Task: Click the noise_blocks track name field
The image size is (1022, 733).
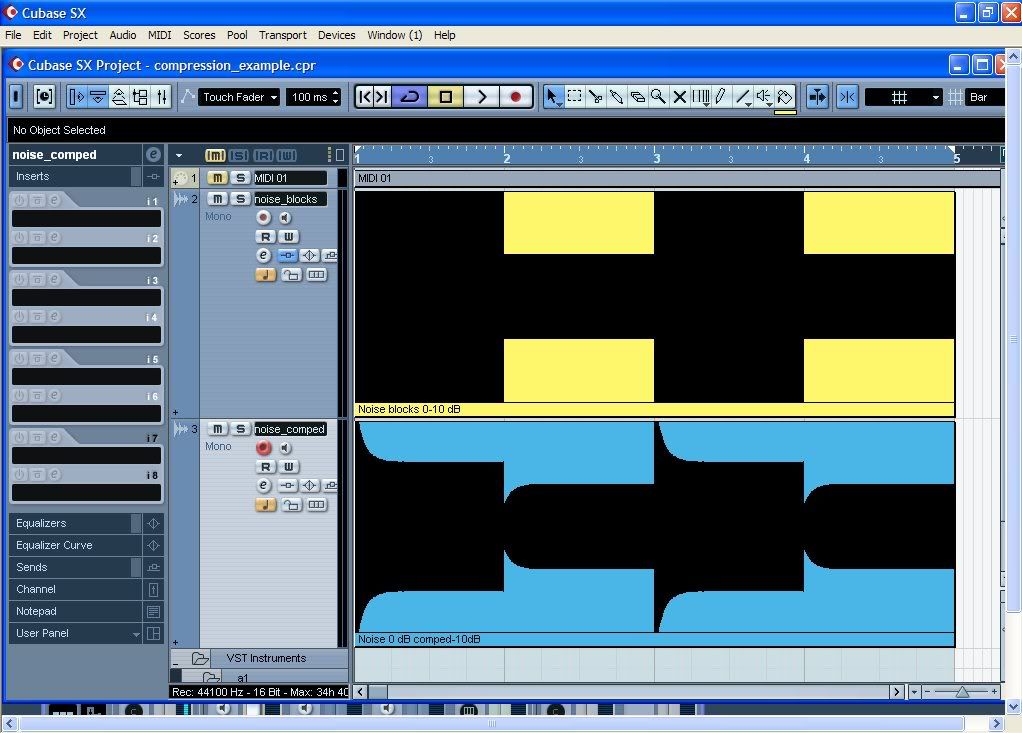Action: pyautogui.click(x=290, y=199)
